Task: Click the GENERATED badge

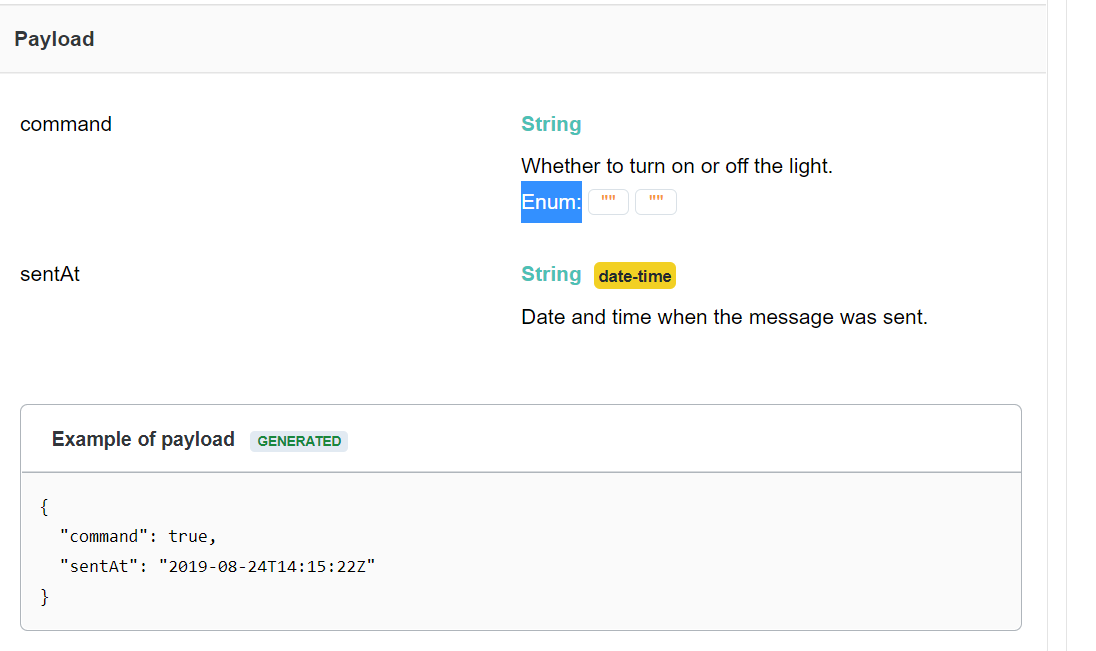Action: pos(298,441)
